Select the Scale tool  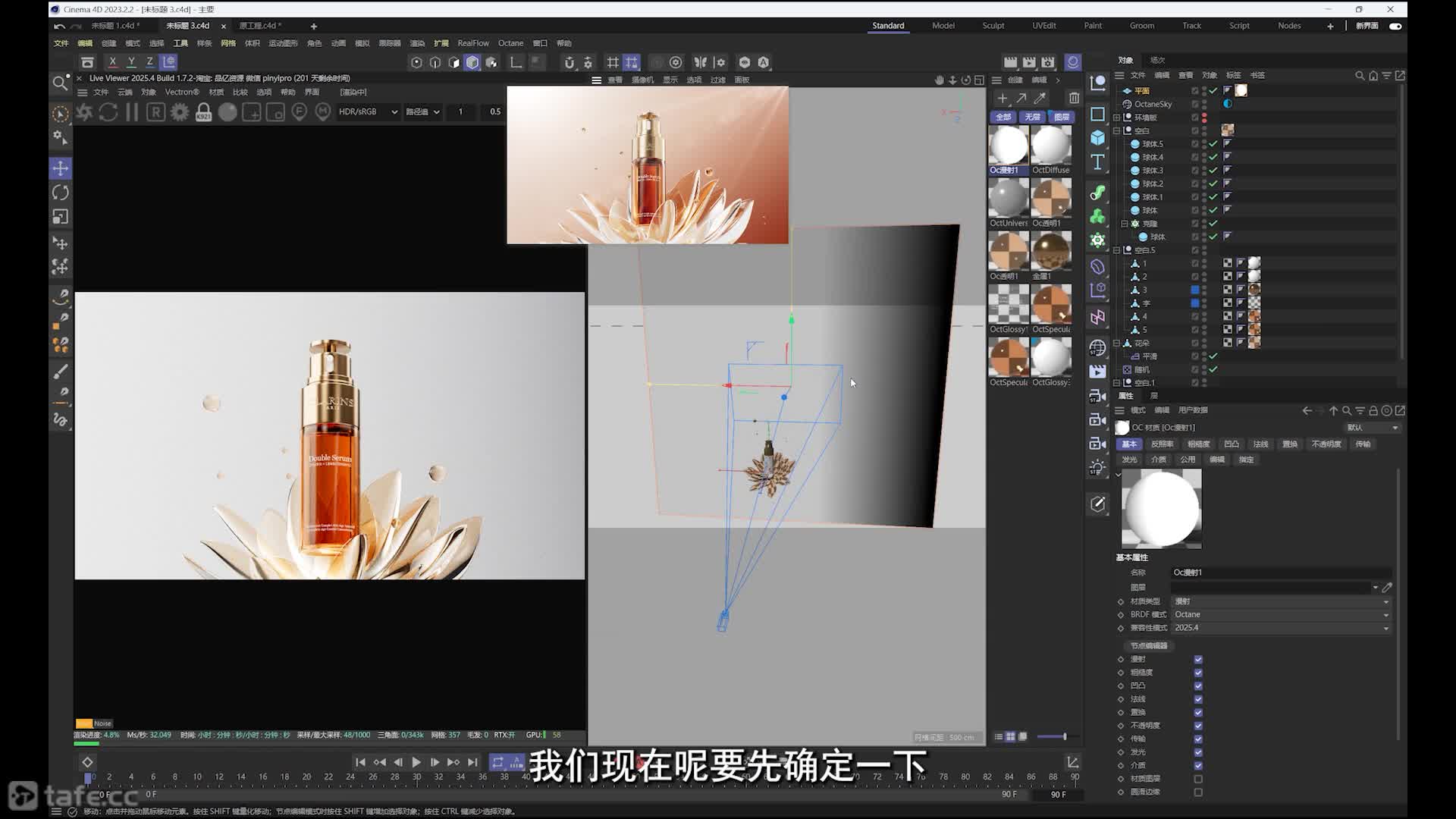pos(61,217)
